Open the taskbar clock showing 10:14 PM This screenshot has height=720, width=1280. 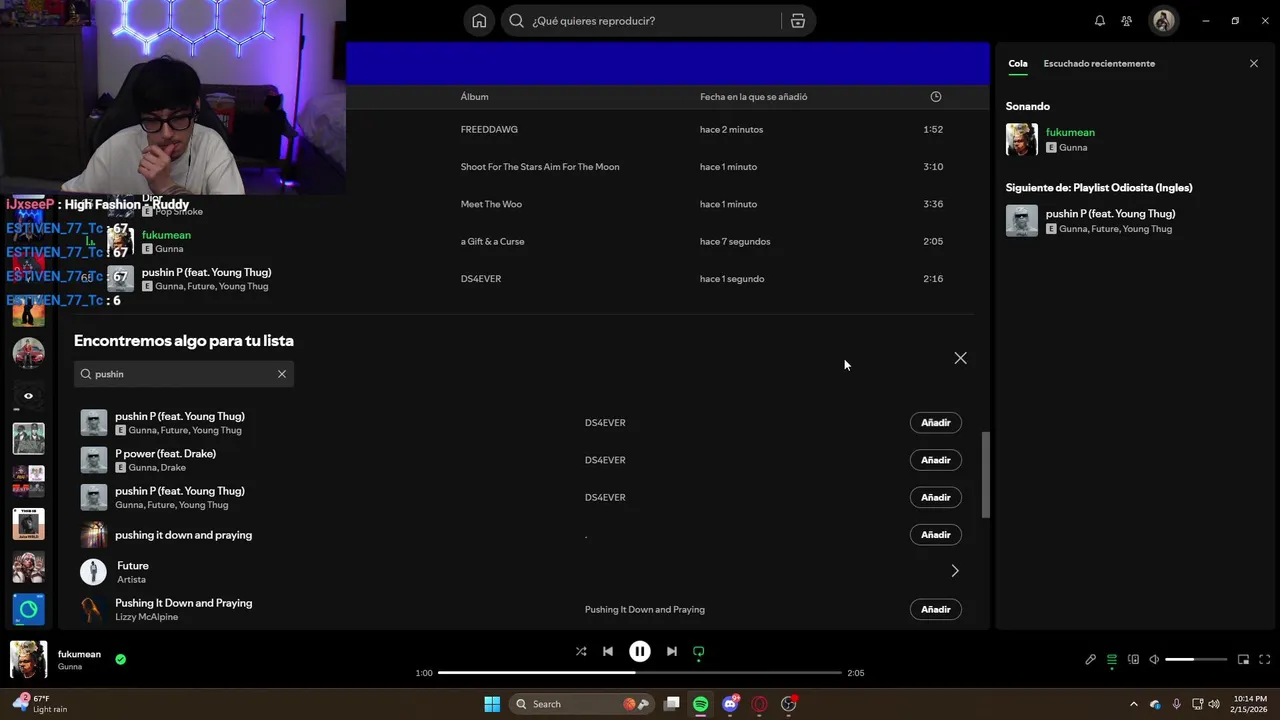tap(1247, 704)
